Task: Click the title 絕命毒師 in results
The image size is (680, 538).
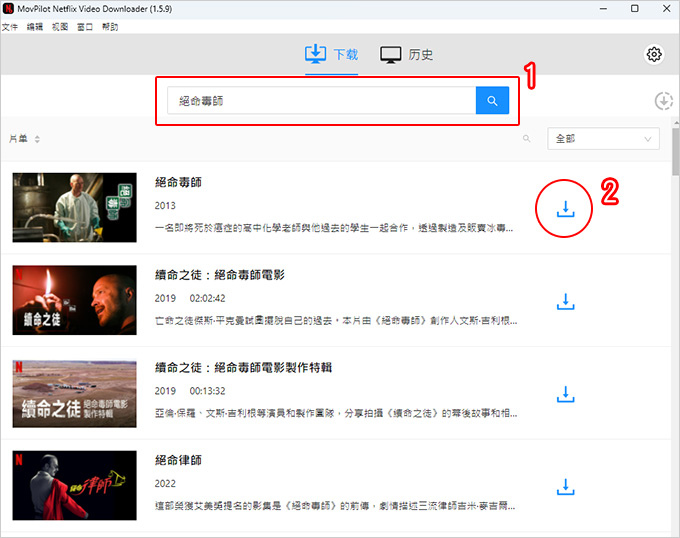Action: [178, 182]
